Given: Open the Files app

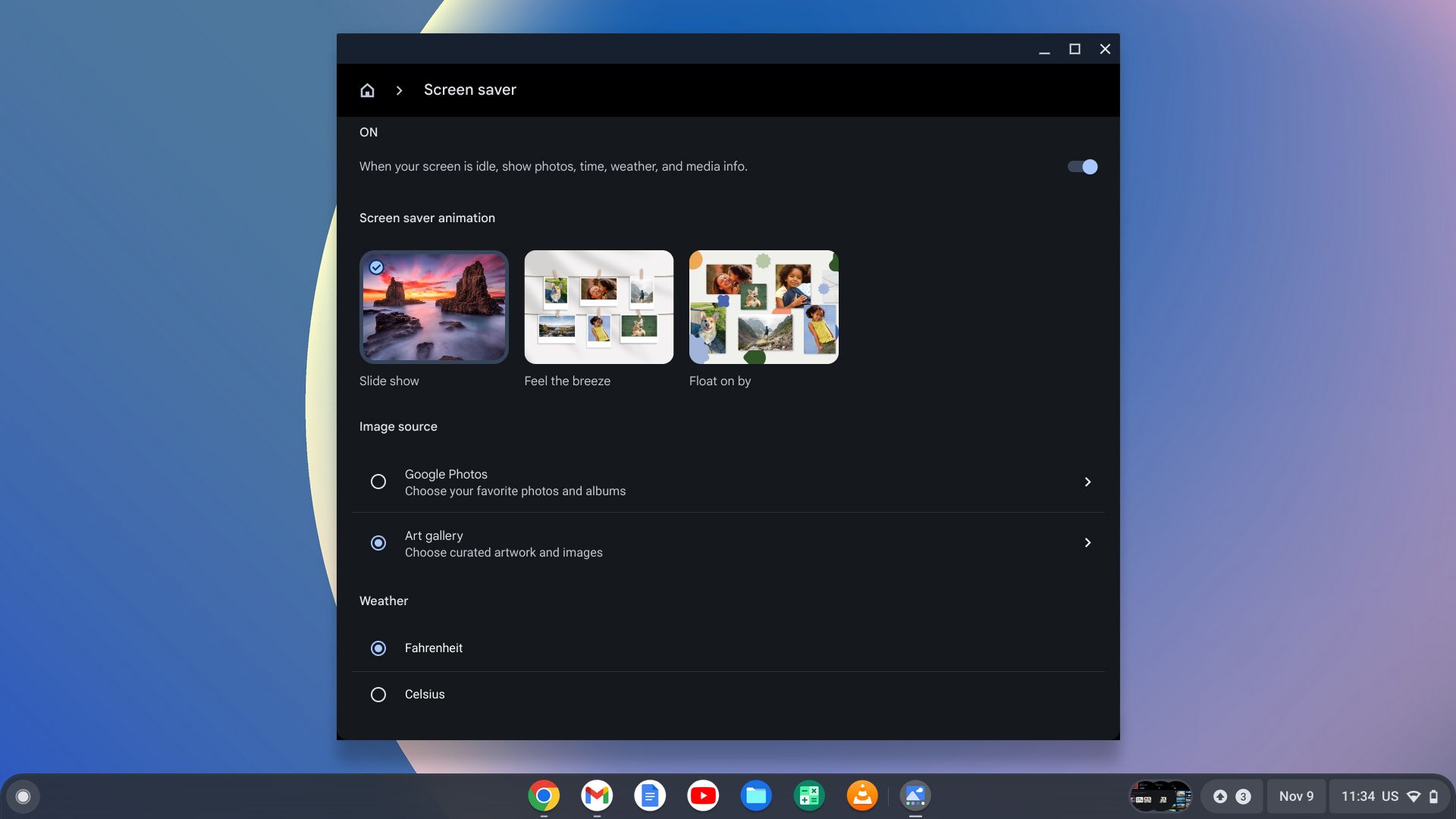Looking at the screenshot, I should [756, 795].
